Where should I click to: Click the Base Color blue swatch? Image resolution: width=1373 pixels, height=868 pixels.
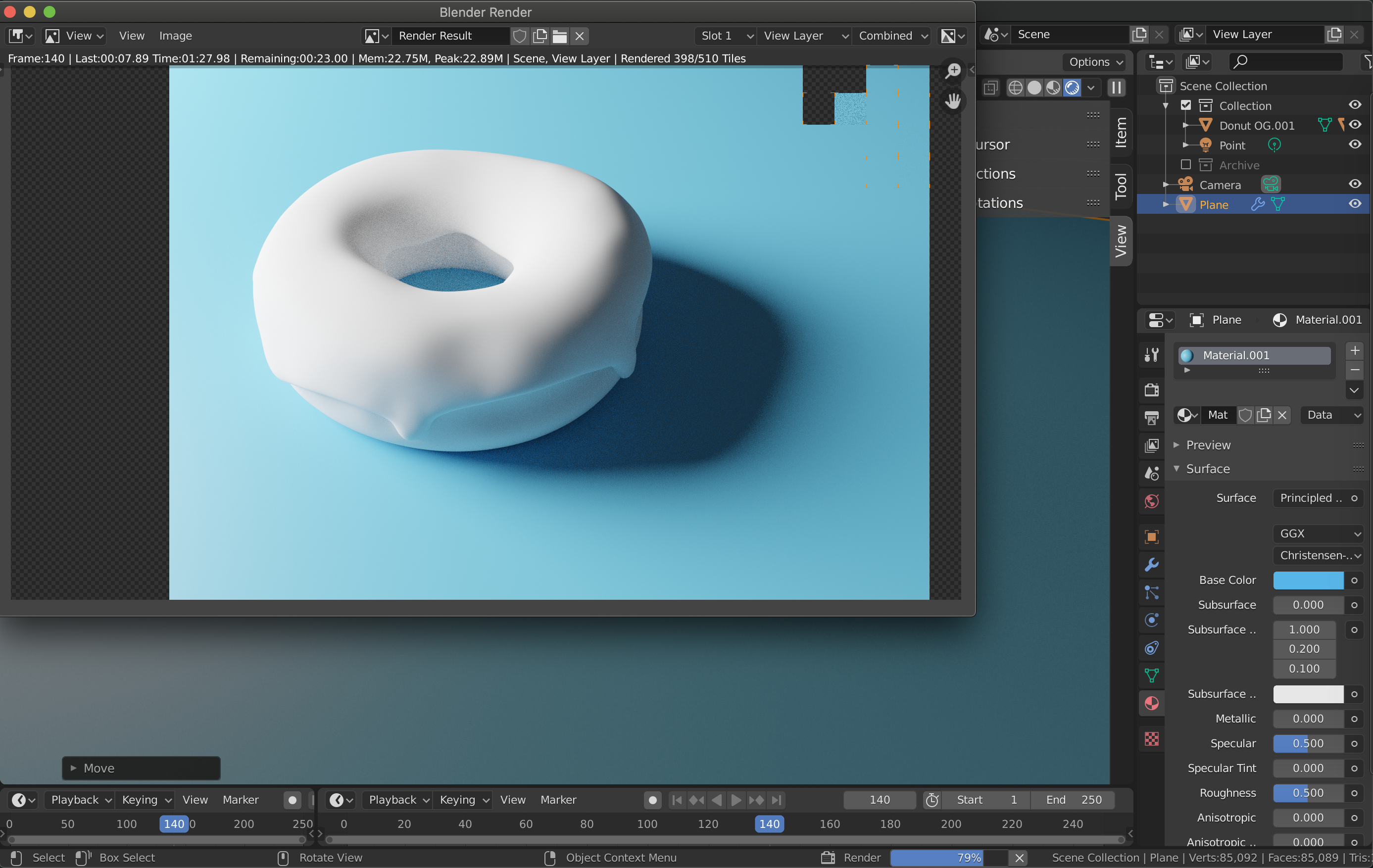point(1308,580)
